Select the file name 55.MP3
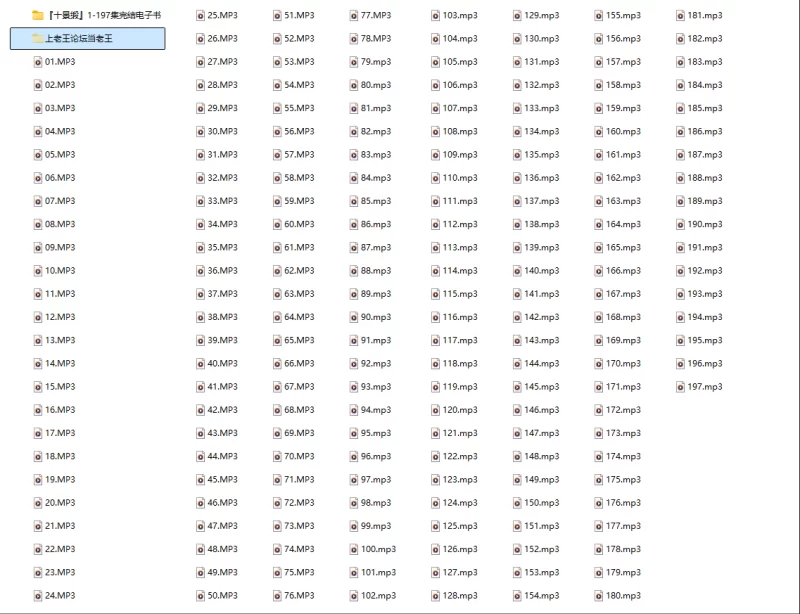 [299, 108]
